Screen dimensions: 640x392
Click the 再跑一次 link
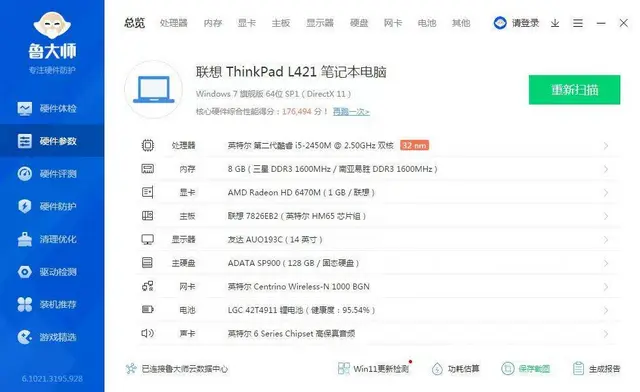click(351, 111)
